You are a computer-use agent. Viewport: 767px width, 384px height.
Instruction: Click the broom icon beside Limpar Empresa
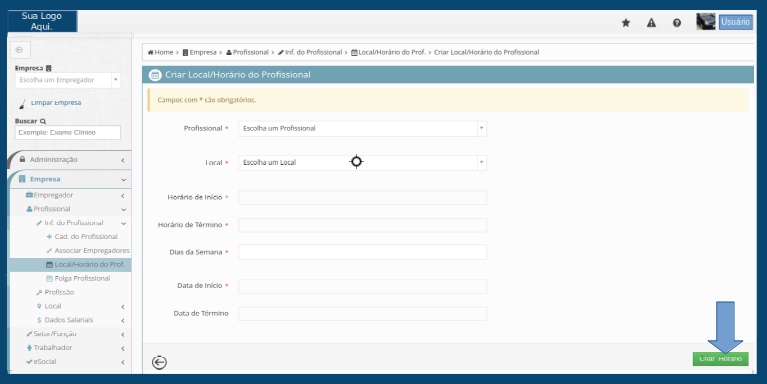click(22, 104)
